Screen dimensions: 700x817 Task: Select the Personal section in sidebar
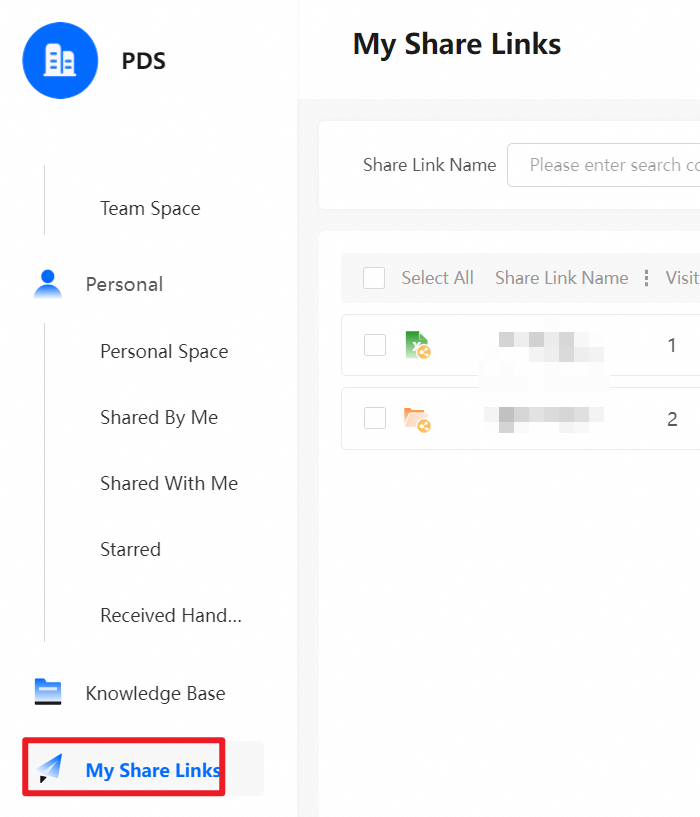coord(125,284)
